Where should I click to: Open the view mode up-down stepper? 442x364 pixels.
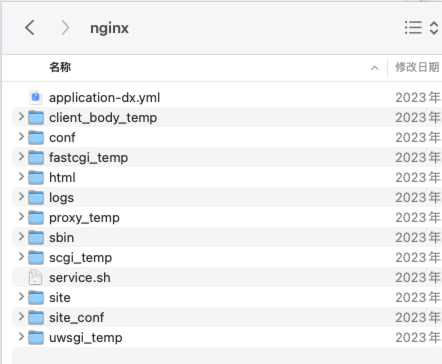(x=434, y=28)
